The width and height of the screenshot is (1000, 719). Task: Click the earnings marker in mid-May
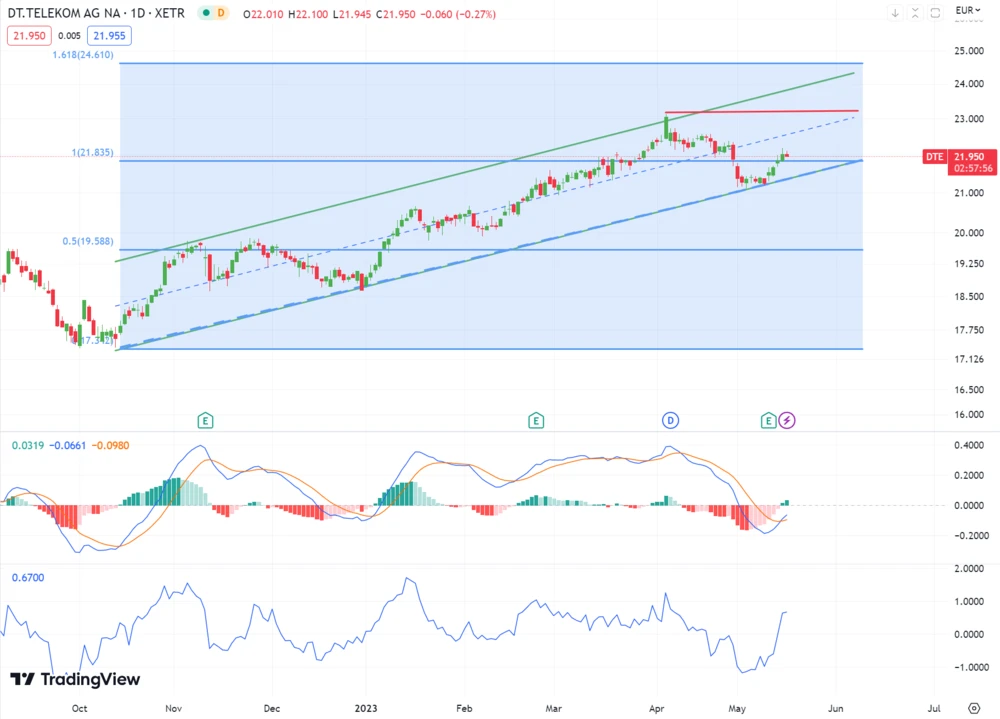point(768,420)
